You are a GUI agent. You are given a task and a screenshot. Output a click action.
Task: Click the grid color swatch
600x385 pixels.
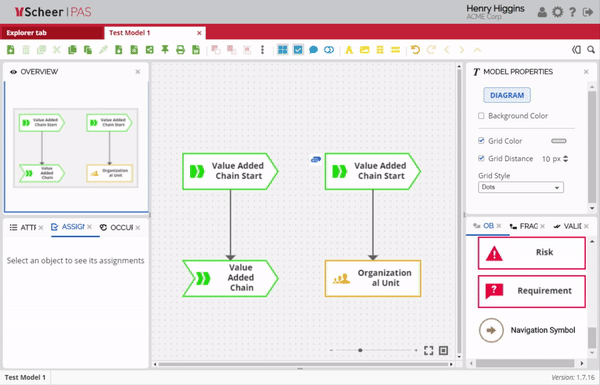tap(559, 141)
